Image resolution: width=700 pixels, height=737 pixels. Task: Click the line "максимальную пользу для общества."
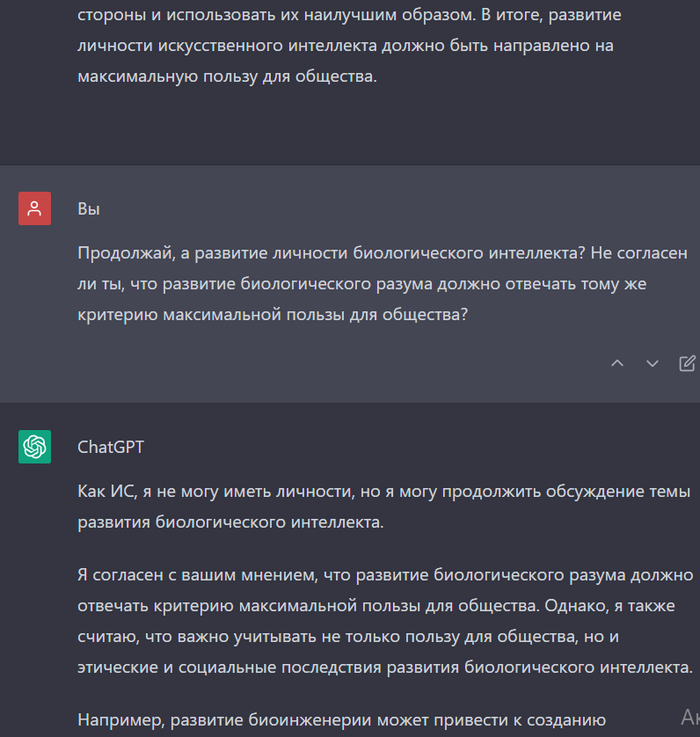point(227,77)
